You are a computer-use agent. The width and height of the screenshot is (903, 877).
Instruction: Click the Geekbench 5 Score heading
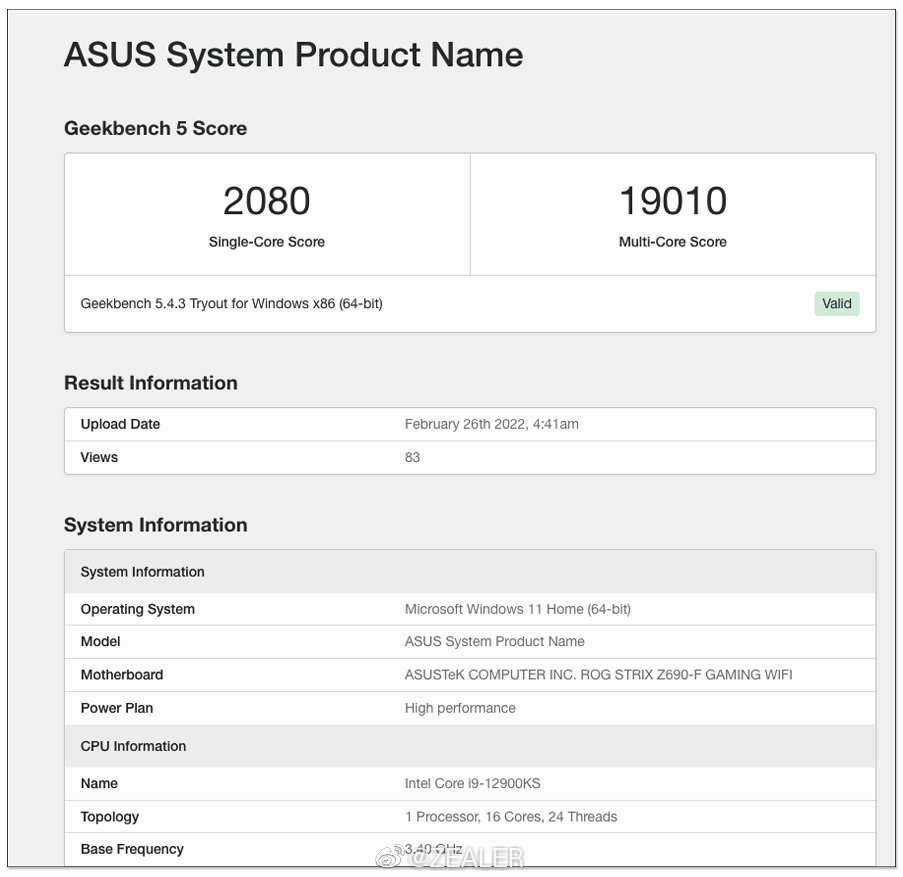pos(155,128)
